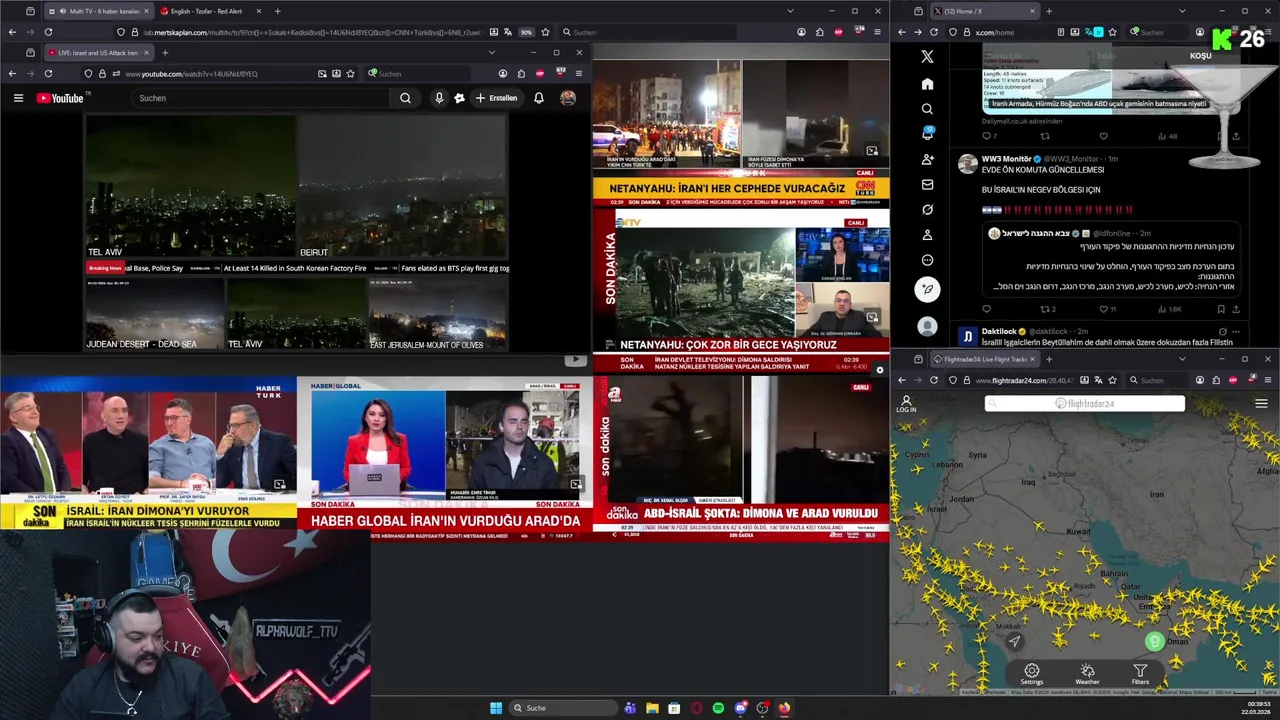Open YouTube Erstellen create button
The height and width of the screenshot is (720, 1280).
[x=497, y=98]
